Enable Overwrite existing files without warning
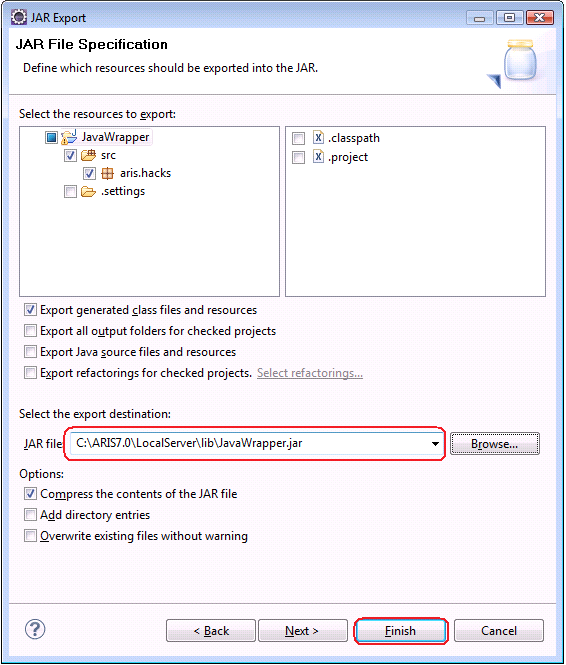566x665 pixels. [30, 536]
